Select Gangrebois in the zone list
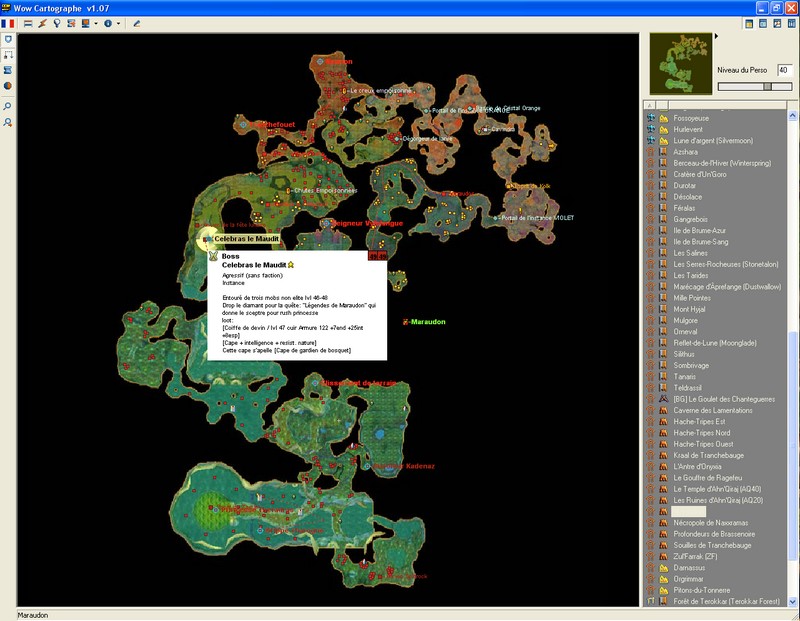The width and height of the screenshot is (800, 621). [x=690, y=219]
